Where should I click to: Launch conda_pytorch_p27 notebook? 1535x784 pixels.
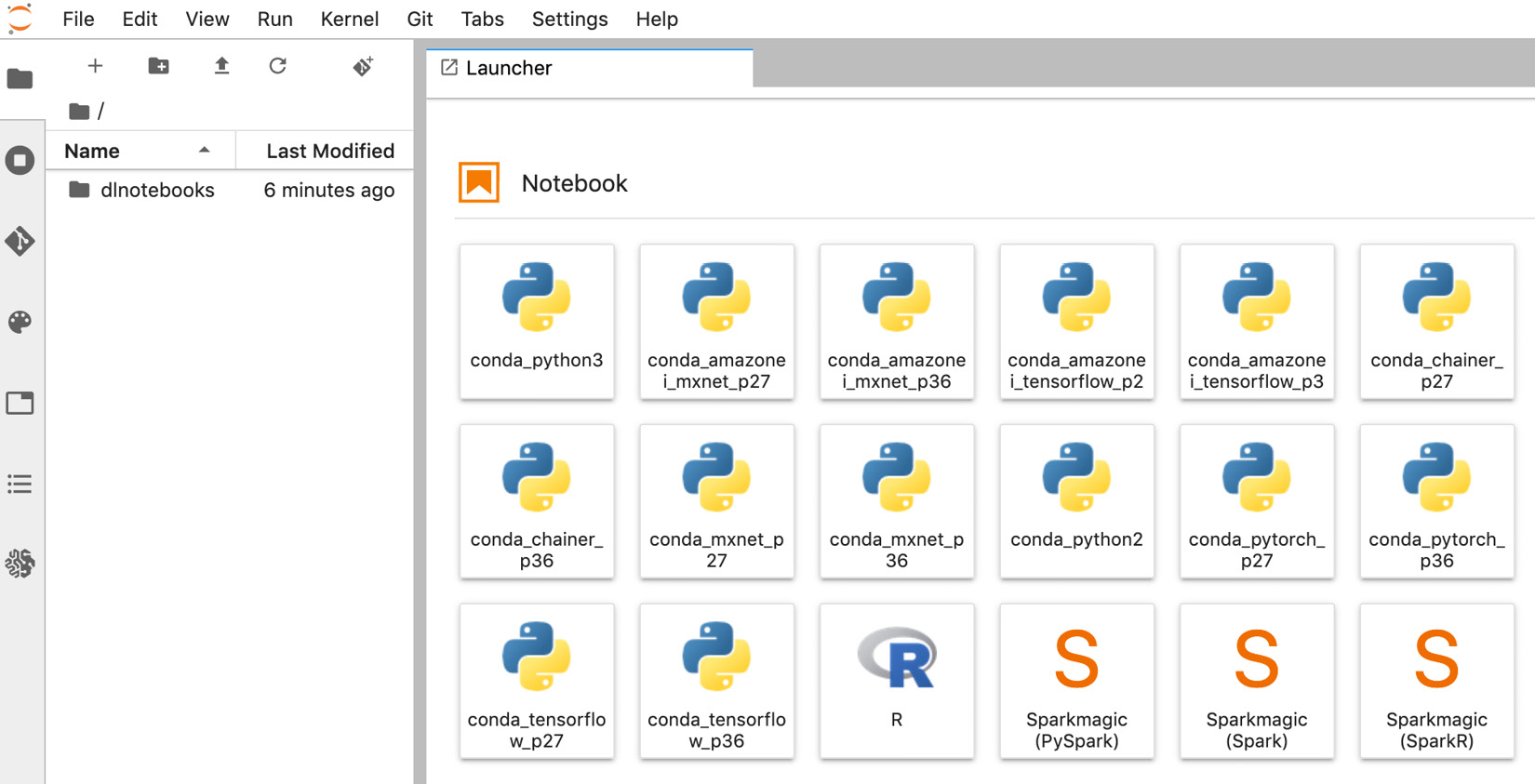coord(1257,501)
